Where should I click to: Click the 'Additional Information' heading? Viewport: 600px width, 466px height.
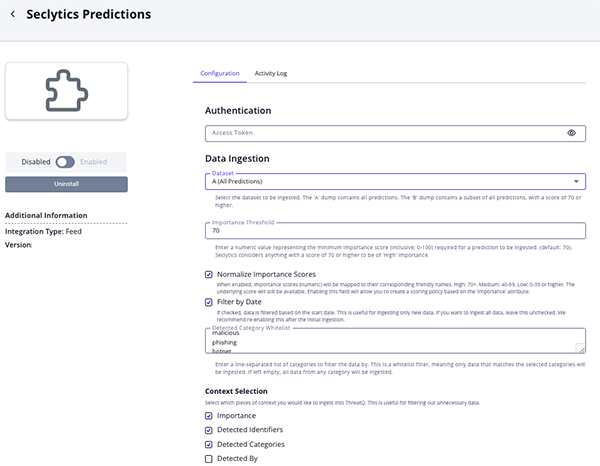(46, 215)
